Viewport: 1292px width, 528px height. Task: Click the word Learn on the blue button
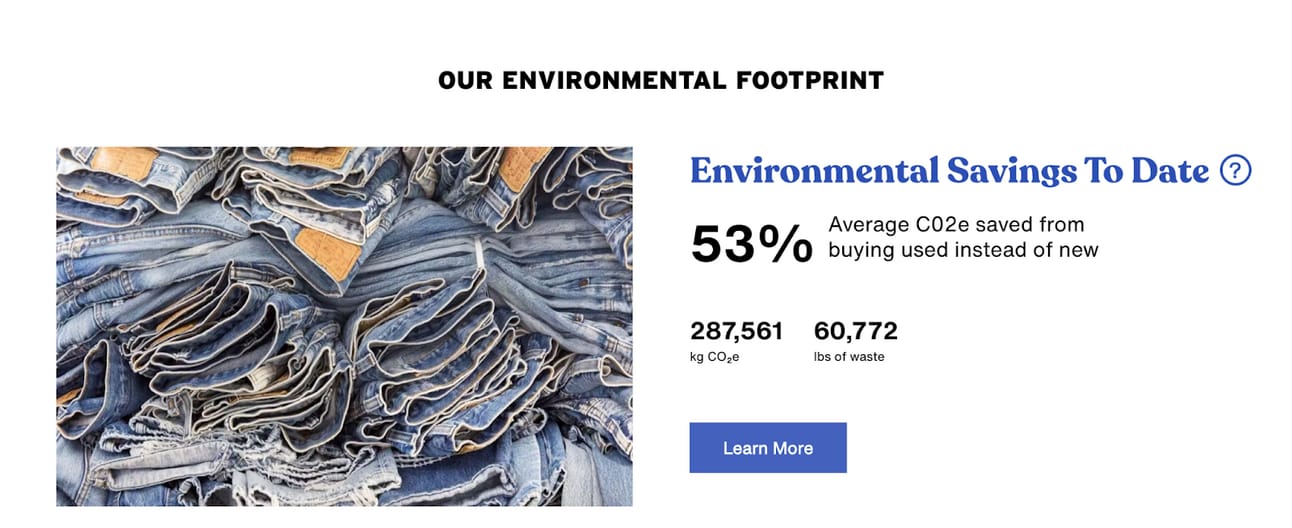(x=744, y=448)
